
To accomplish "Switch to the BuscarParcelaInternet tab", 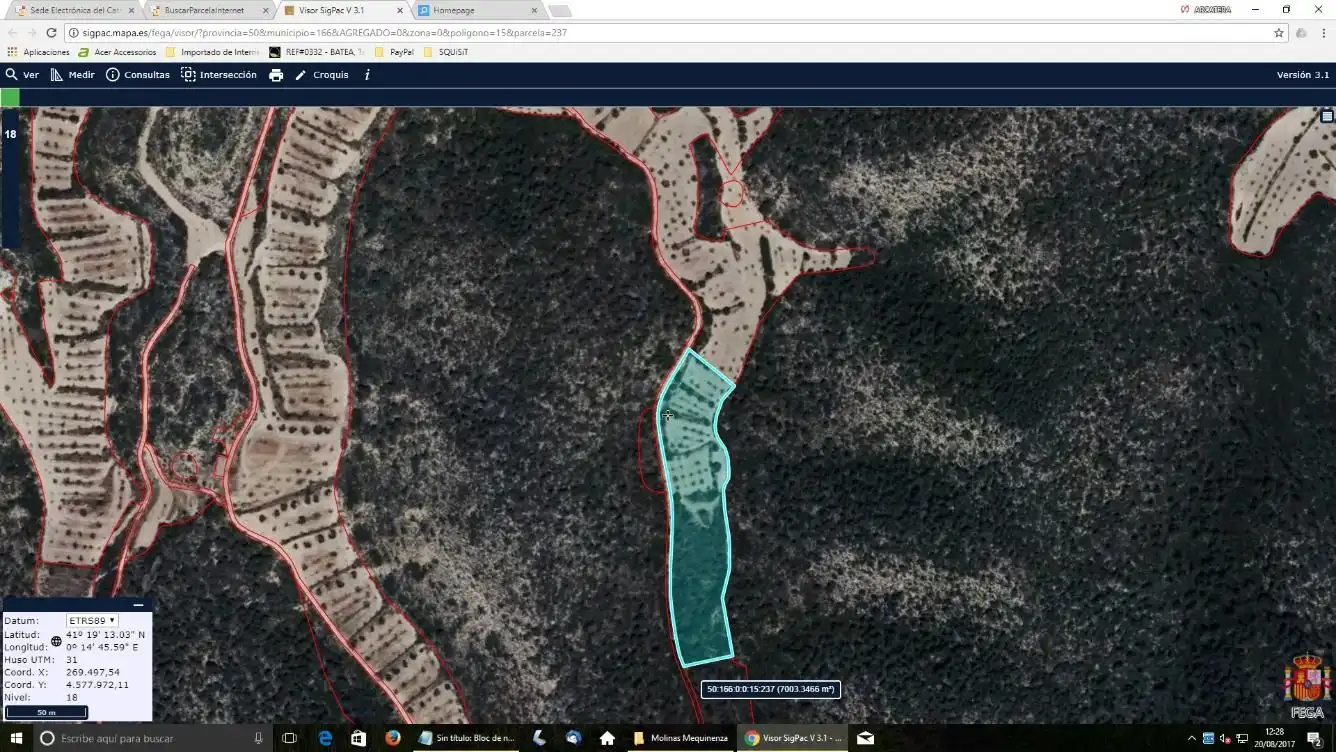I will click(x=208, y=10).
